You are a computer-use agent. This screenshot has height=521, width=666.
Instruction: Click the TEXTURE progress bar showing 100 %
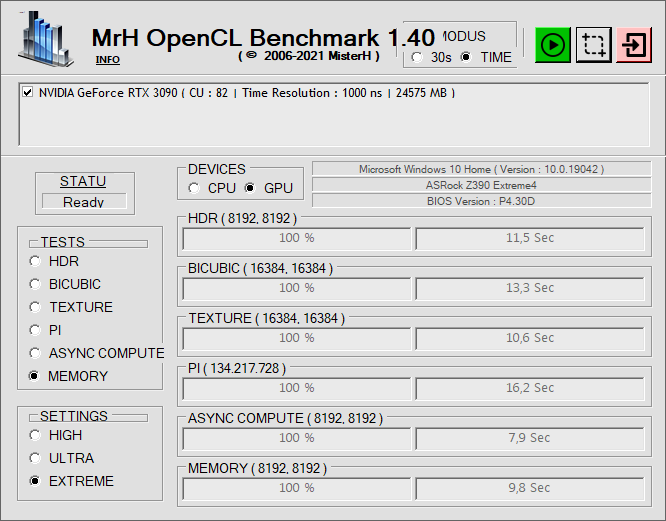pyautogui.click(x=297, y=338)
